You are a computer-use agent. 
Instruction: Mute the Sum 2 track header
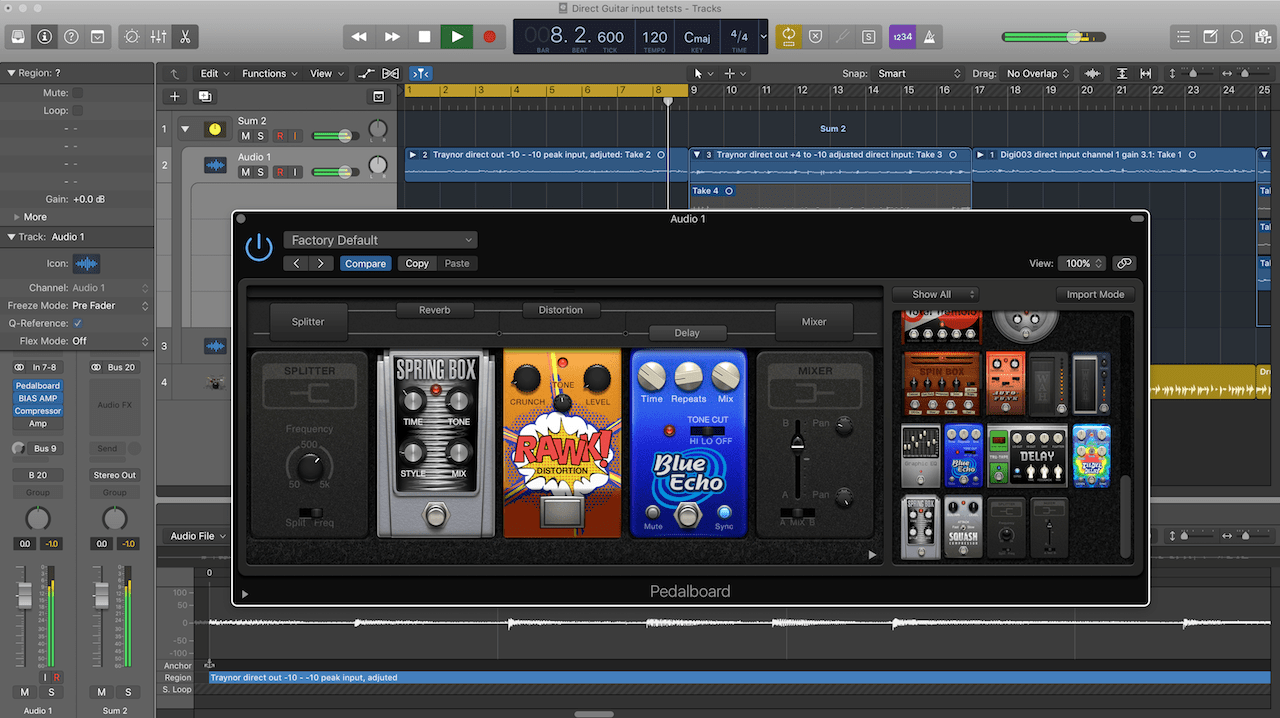246,136
